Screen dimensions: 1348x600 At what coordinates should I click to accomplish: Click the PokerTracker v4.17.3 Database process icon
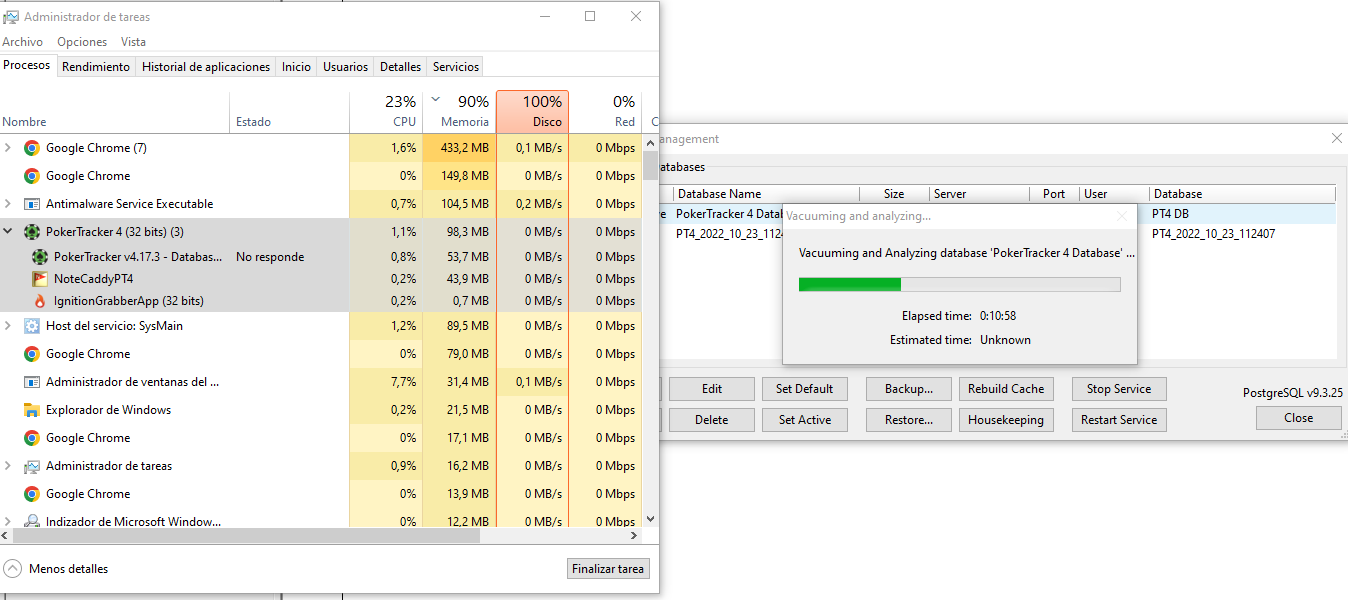tap(40, 257)
